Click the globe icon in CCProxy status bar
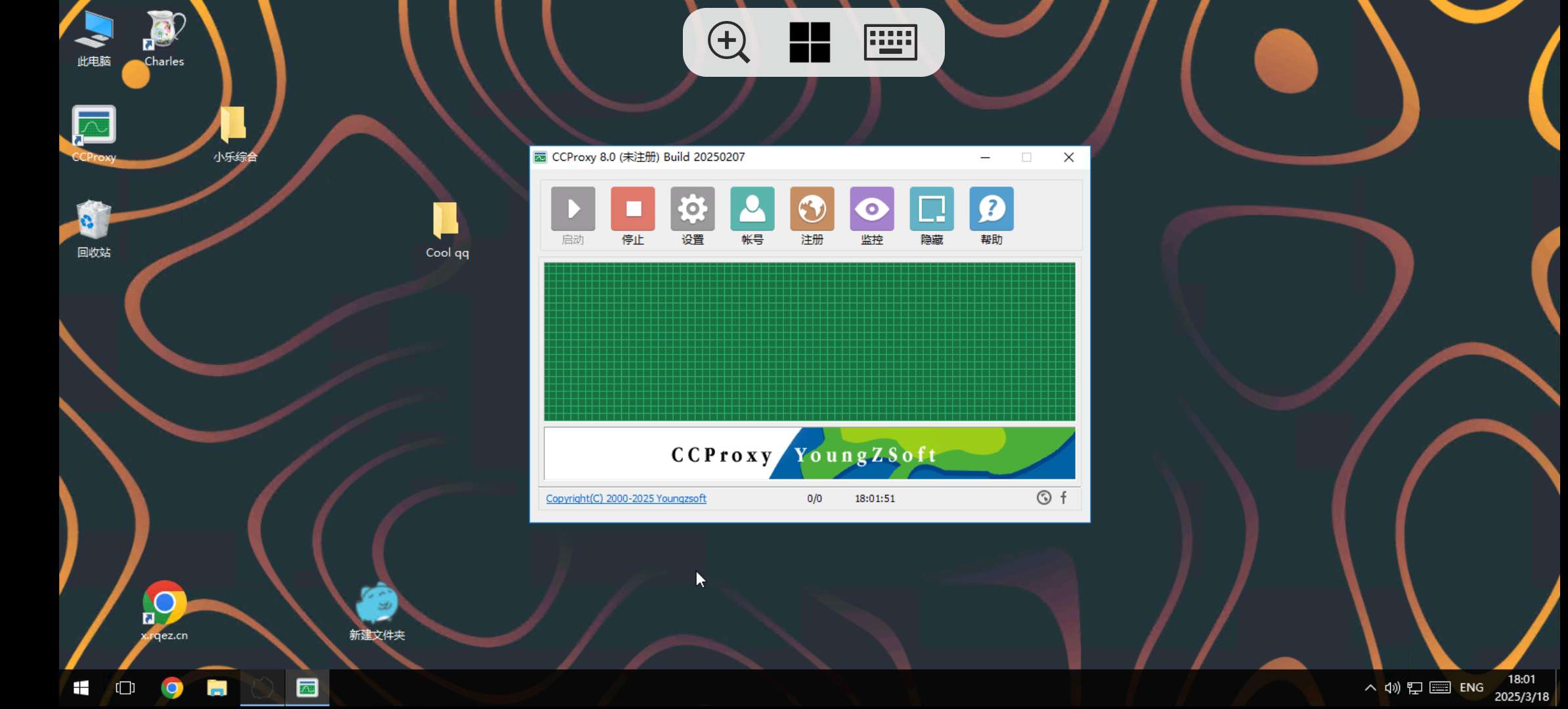The width and height of the screenshot is (1568, 709). tap(1043, 498)
